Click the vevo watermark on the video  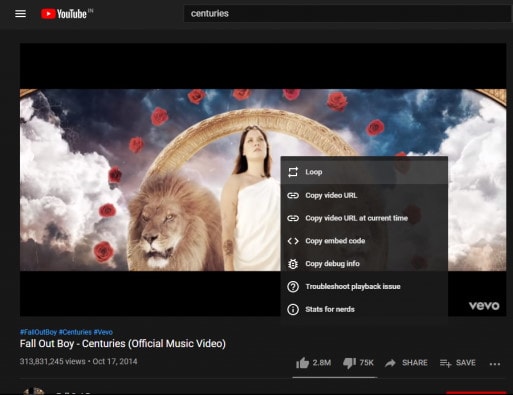coord(484,305)
